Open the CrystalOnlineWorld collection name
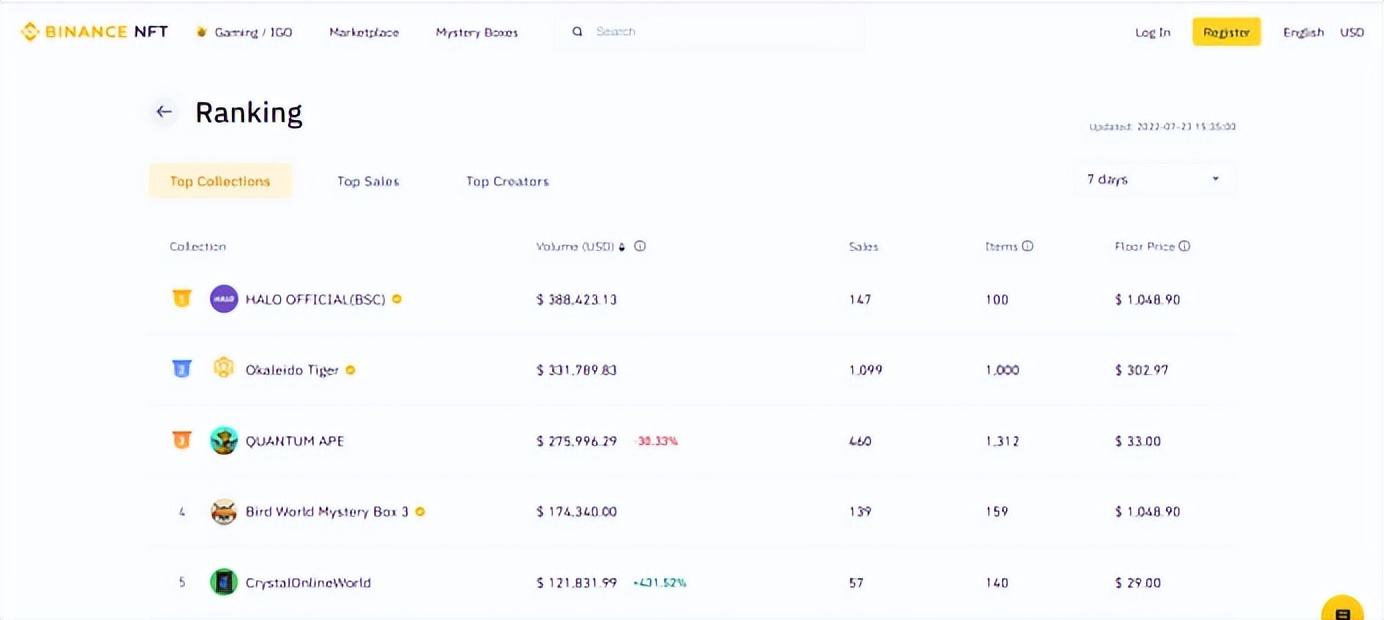The width and height of the screenshot is (1384, 620). 308,582
